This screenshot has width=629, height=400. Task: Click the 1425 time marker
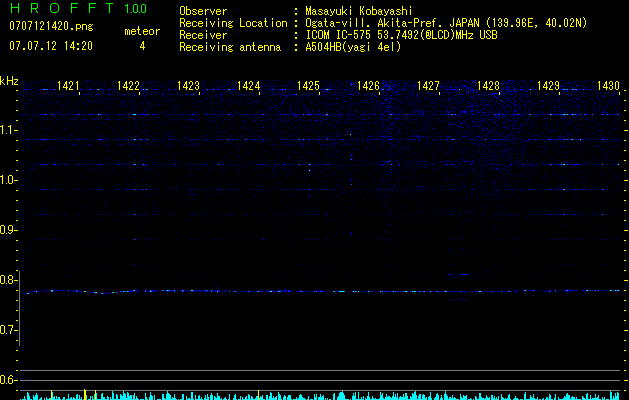308,85
